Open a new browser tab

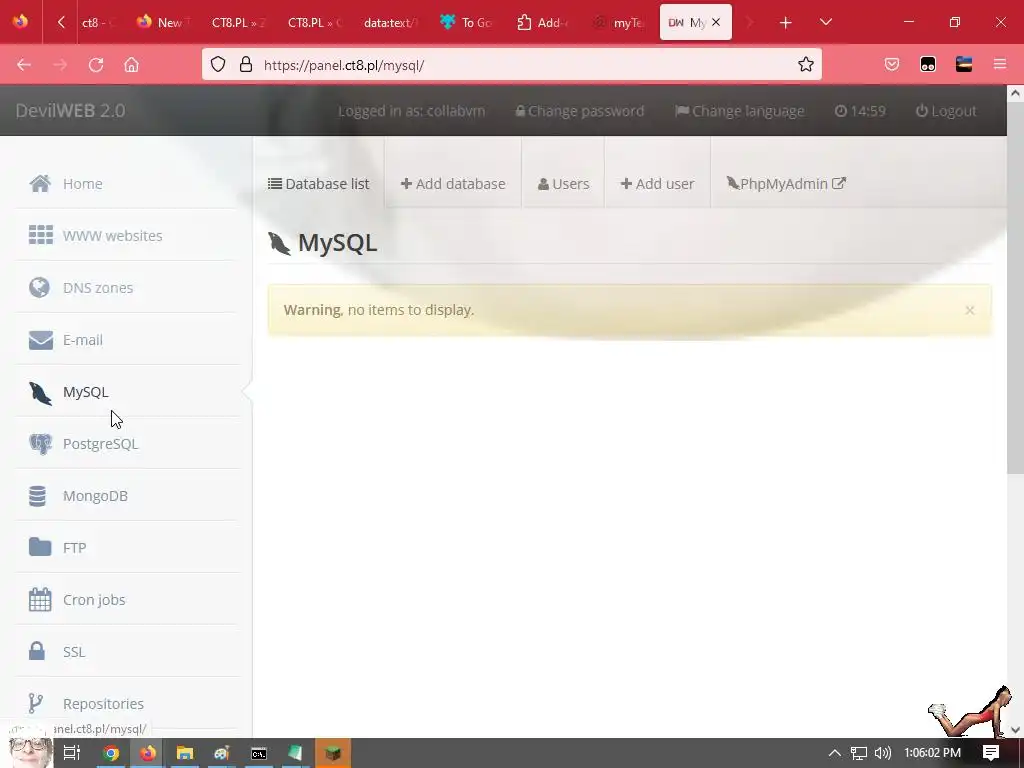[x=786, y=23]
